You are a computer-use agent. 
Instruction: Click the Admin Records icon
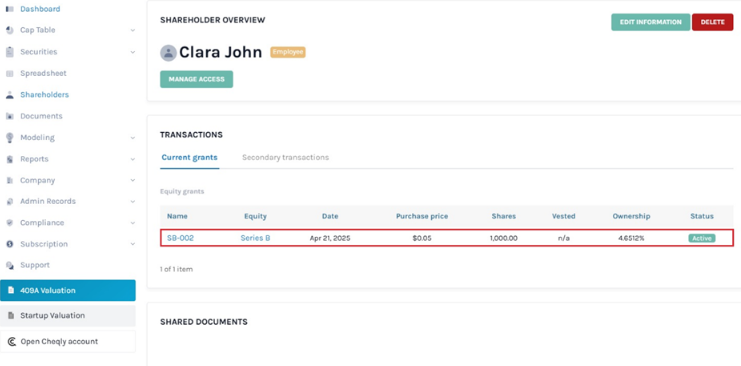10,201
